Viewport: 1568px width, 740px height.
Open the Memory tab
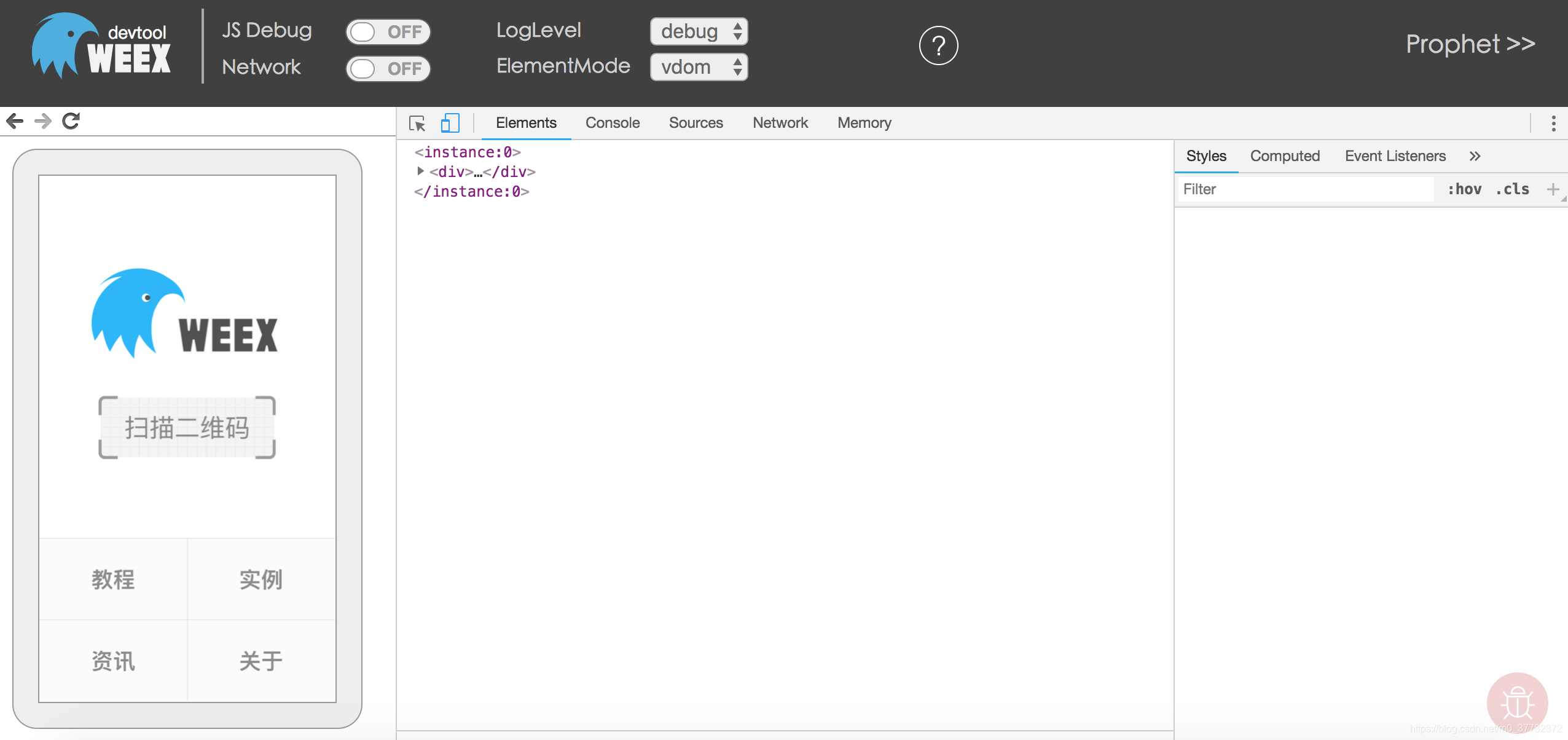tap(864, 123)
